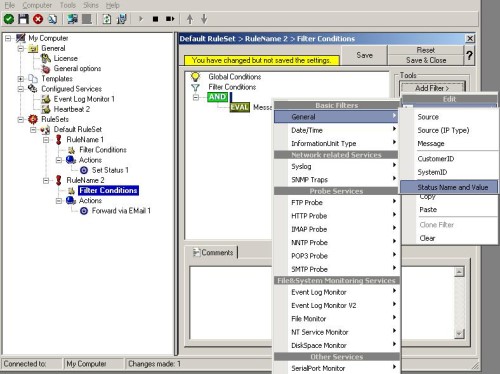Open the Help menu
The image size is (500, 374).
pos(112,5)
